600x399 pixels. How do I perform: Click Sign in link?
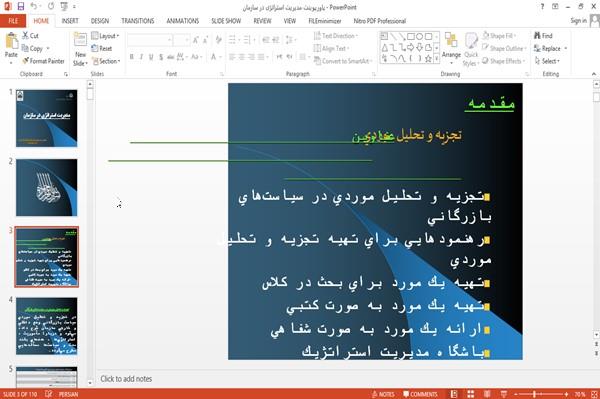[578, 21]
